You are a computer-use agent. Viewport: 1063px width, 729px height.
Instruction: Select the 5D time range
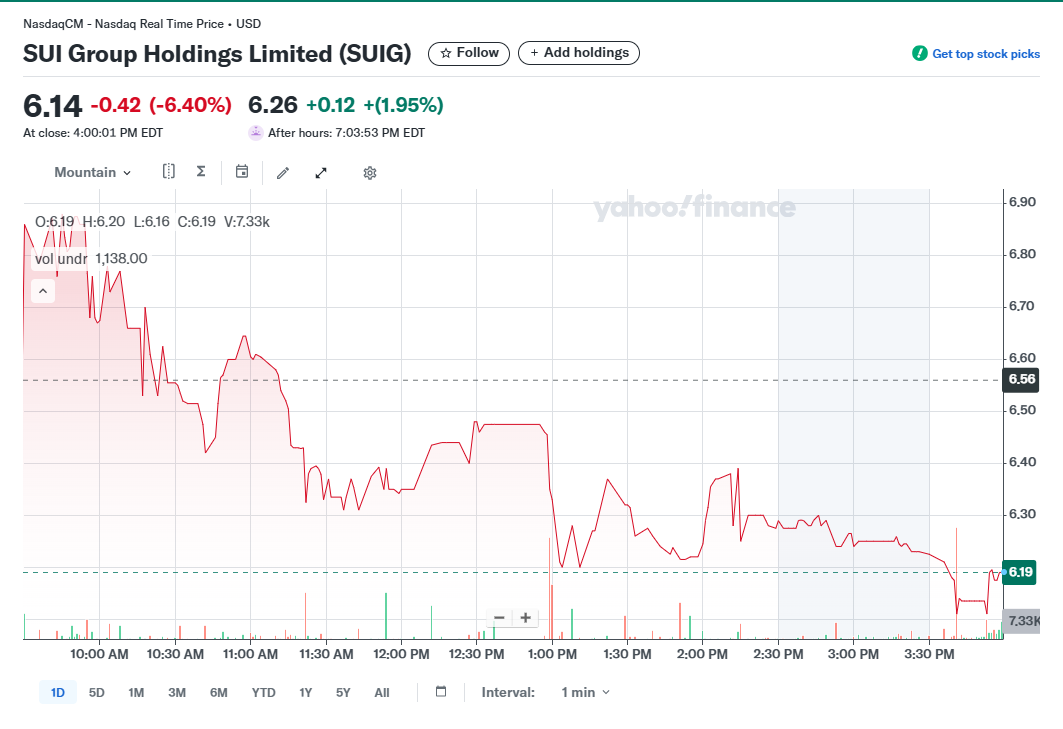point(97,692)
